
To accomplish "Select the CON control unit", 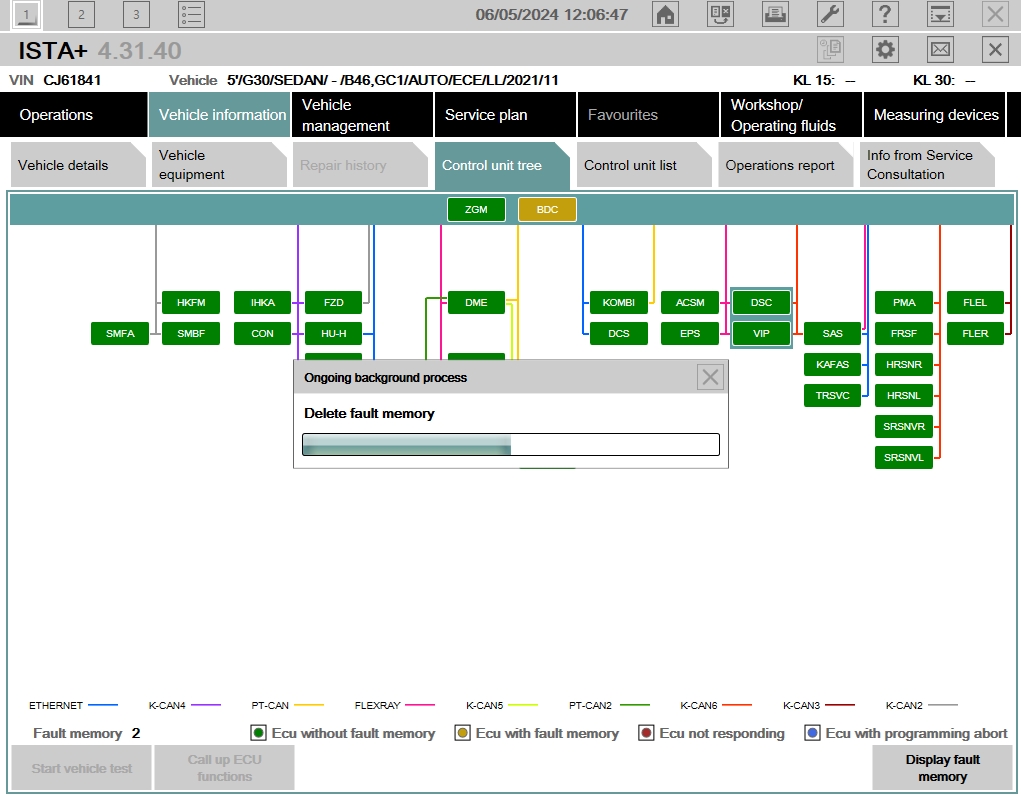I will 262,334.
